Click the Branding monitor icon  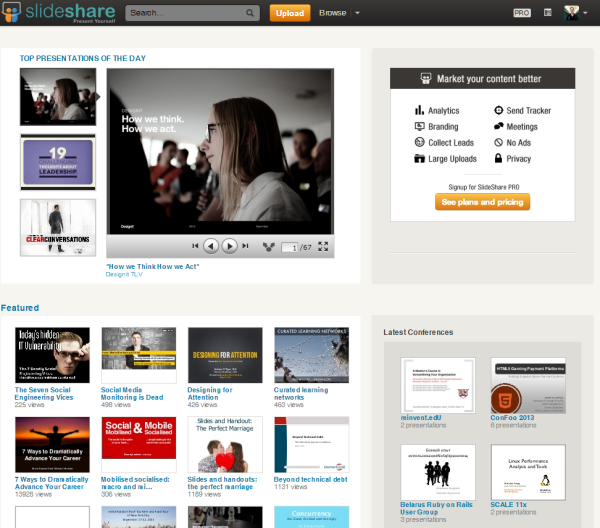coord(419,126)
